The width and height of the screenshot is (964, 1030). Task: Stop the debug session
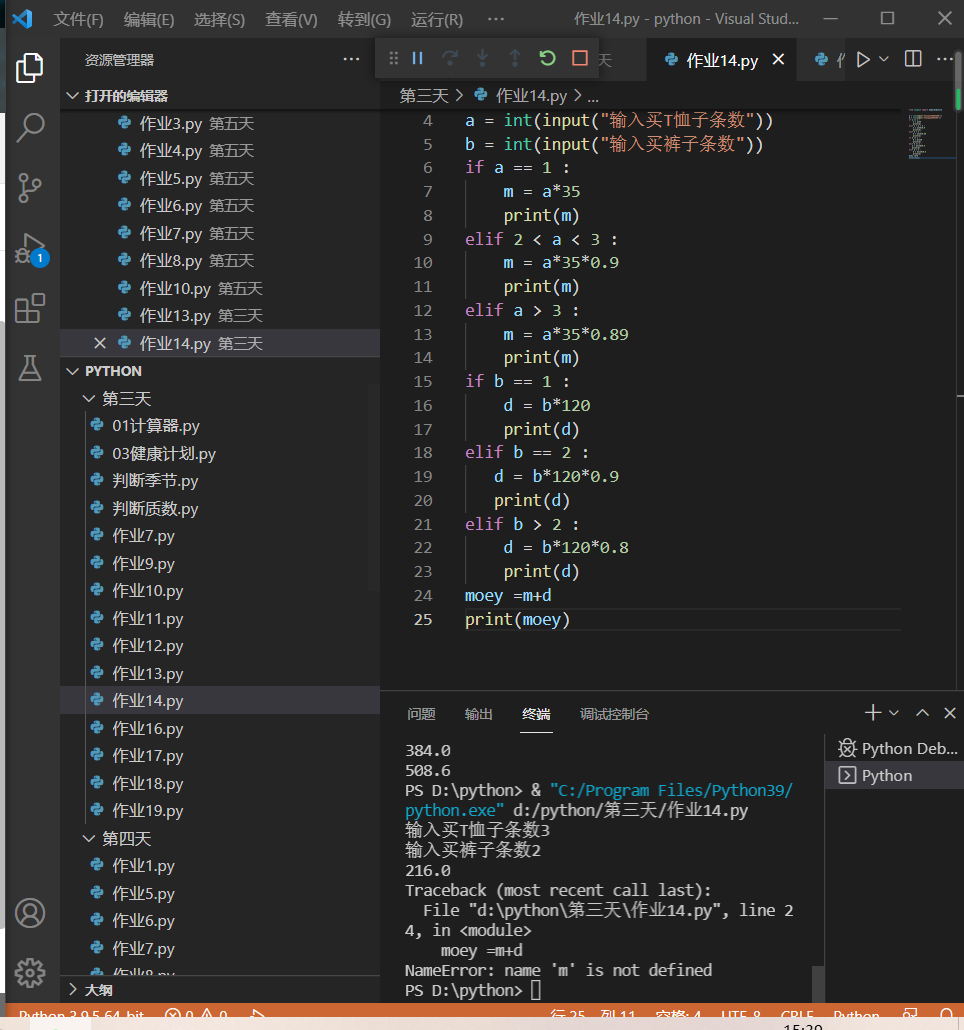(x=580, y=58)
